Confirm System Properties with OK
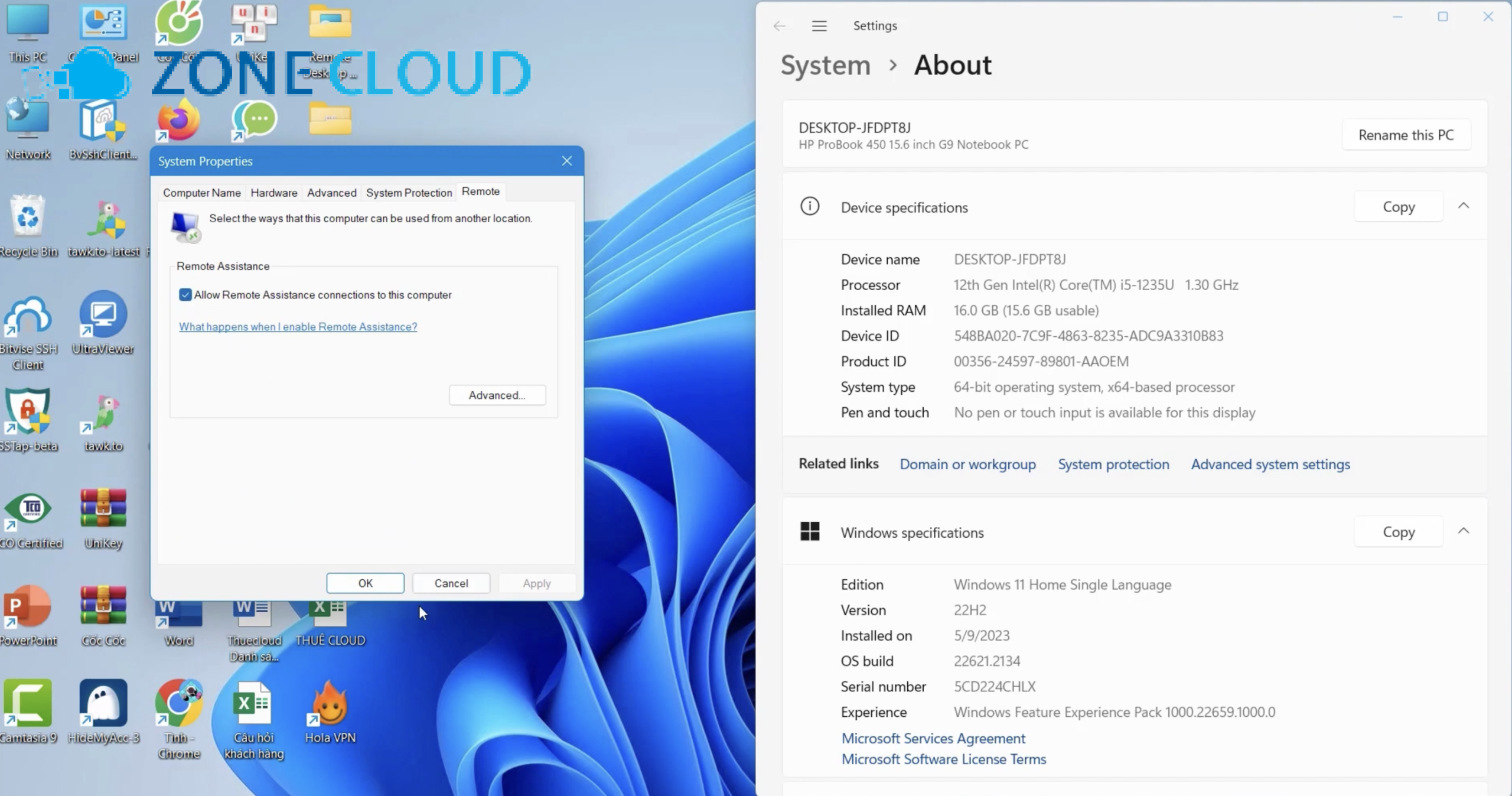This screenshot has height=796, width=1512. pyautogui.click(x=366, y=583)
